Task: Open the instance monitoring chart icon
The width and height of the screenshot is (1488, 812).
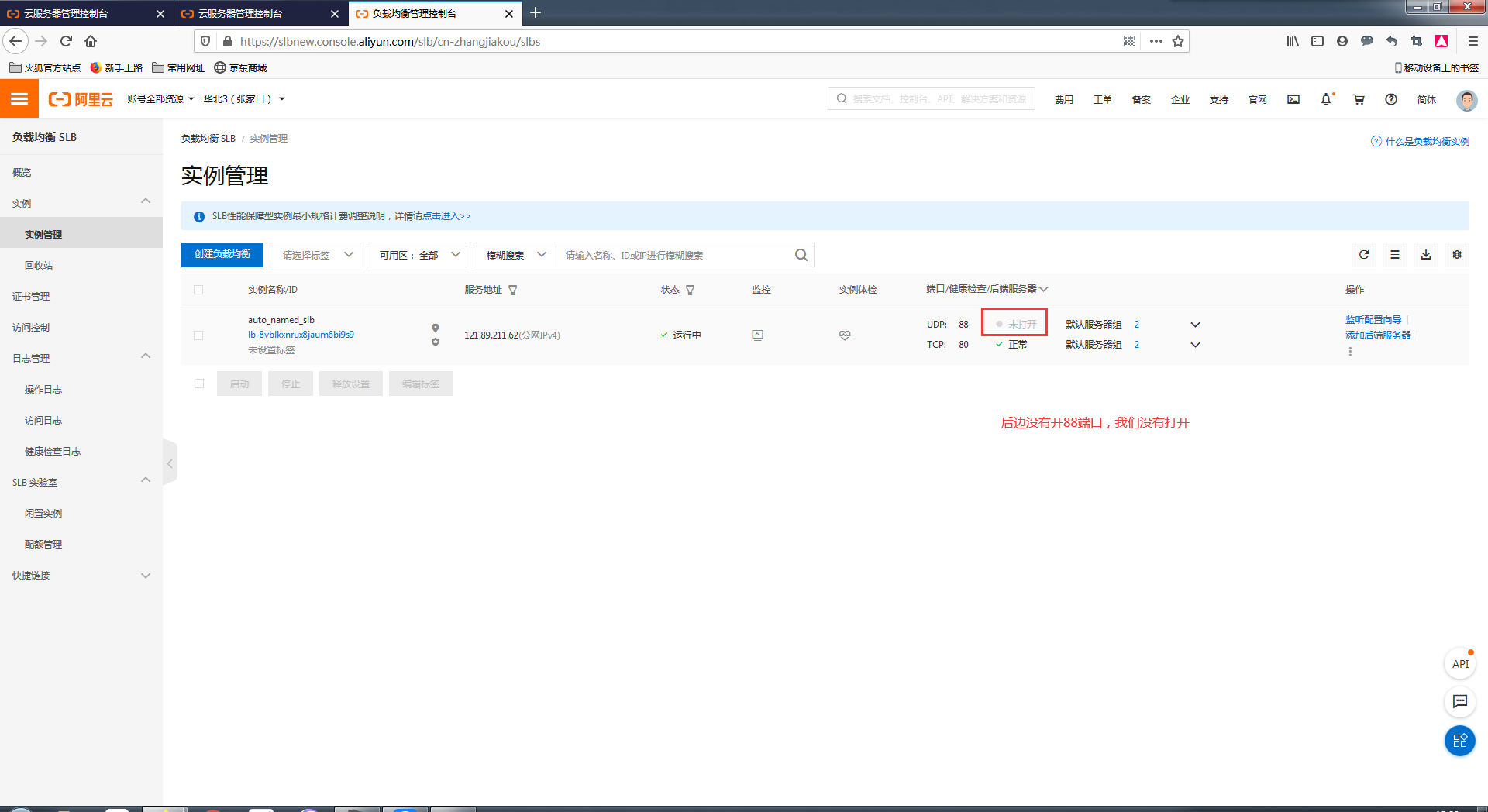Action: [x=758, y=335]
